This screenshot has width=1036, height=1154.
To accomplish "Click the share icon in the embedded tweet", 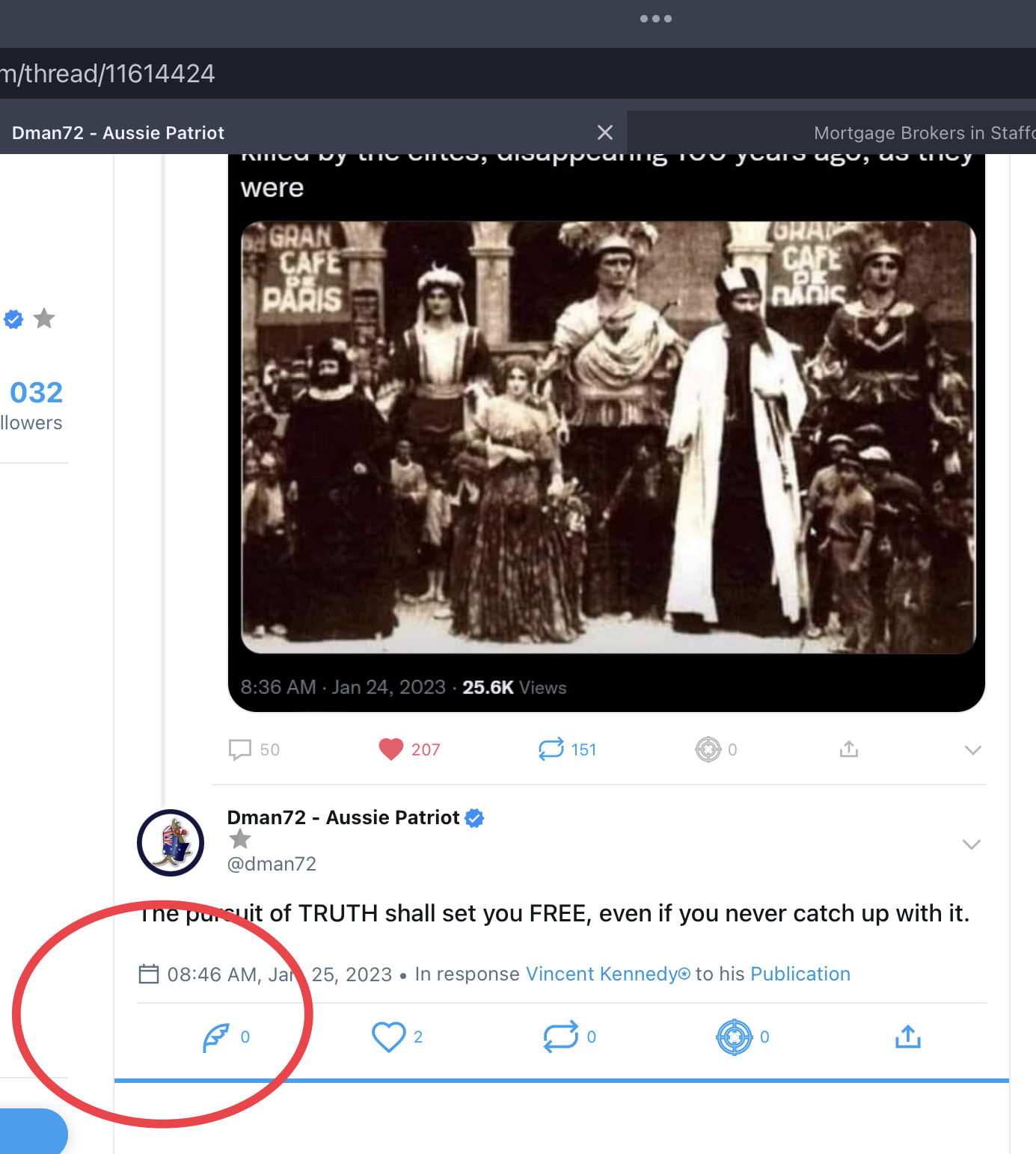I will 848,749.
